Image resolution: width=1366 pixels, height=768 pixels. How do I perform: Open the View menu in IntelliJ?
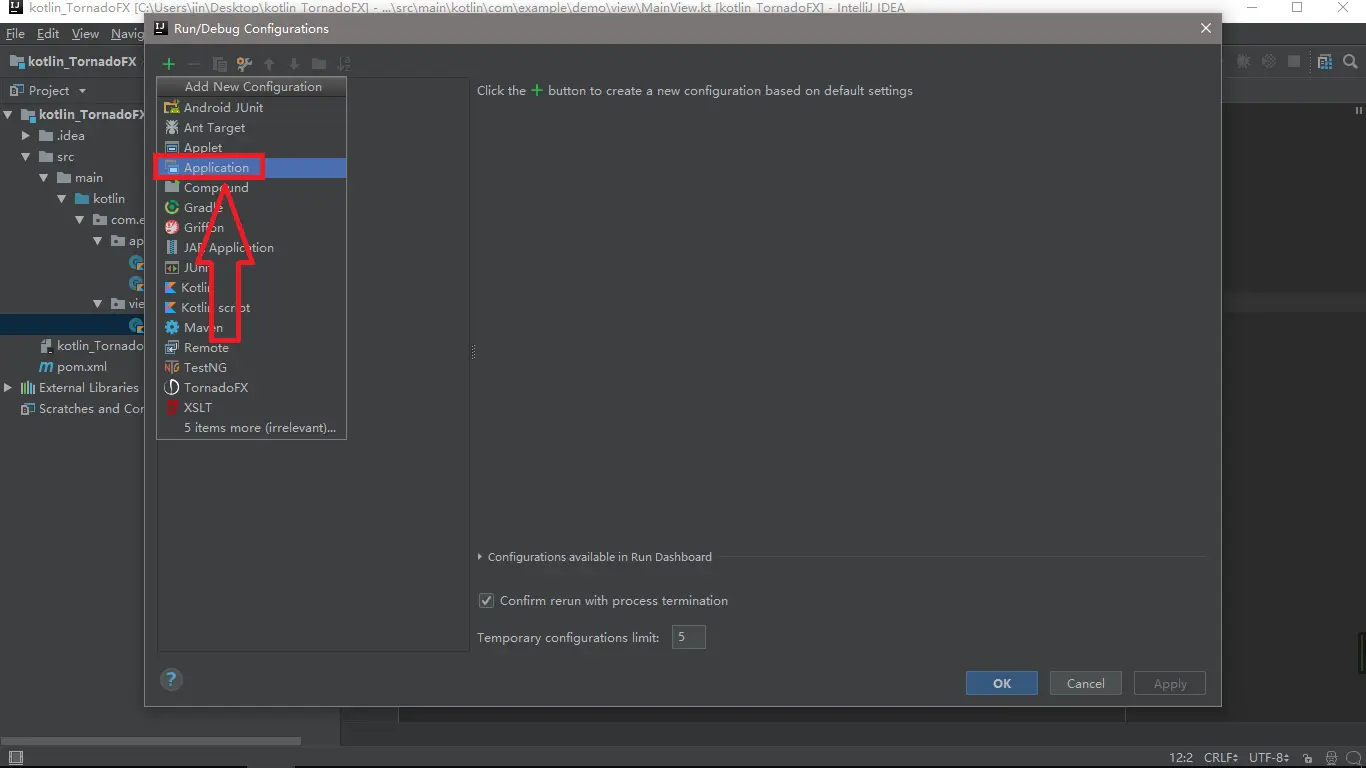click(85, 33)
